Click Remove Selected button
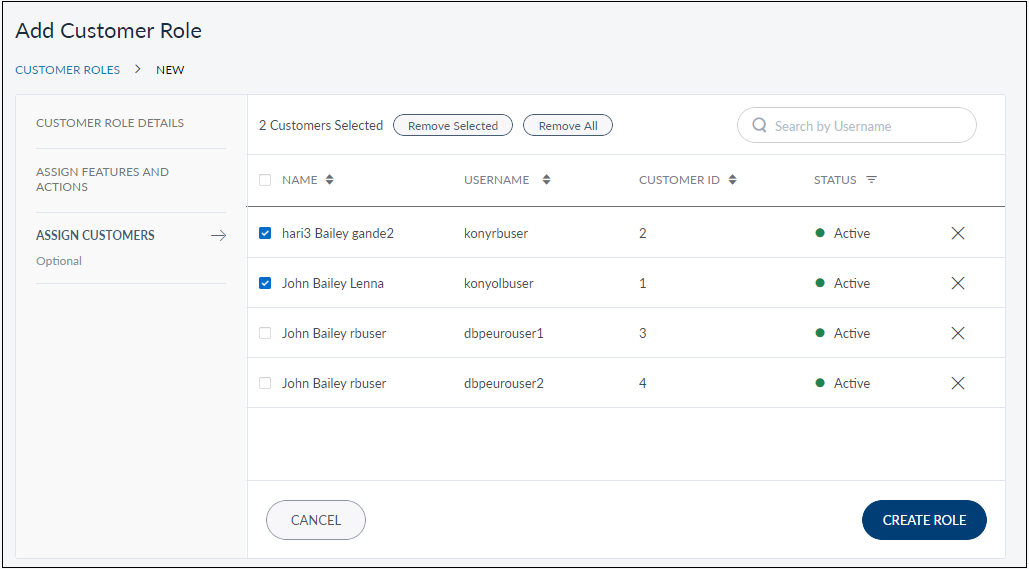This screenshot has width=1029, height=569. pos(452,126)
